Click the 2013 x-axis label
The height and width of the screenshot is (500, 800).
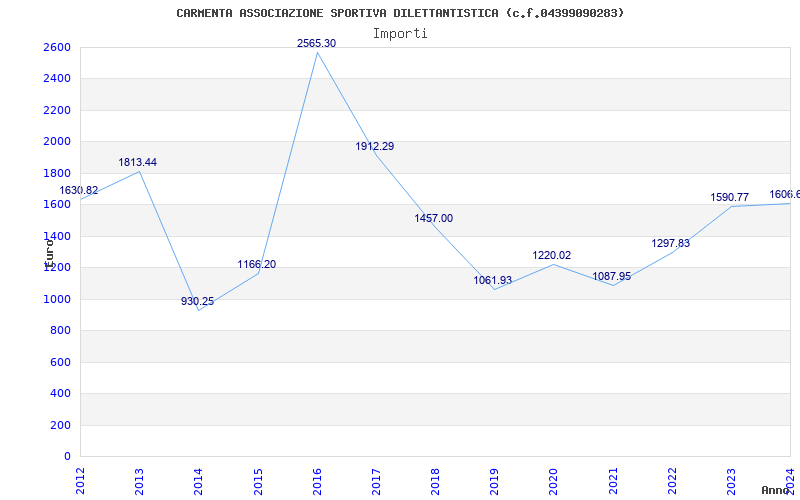(139, 481)
